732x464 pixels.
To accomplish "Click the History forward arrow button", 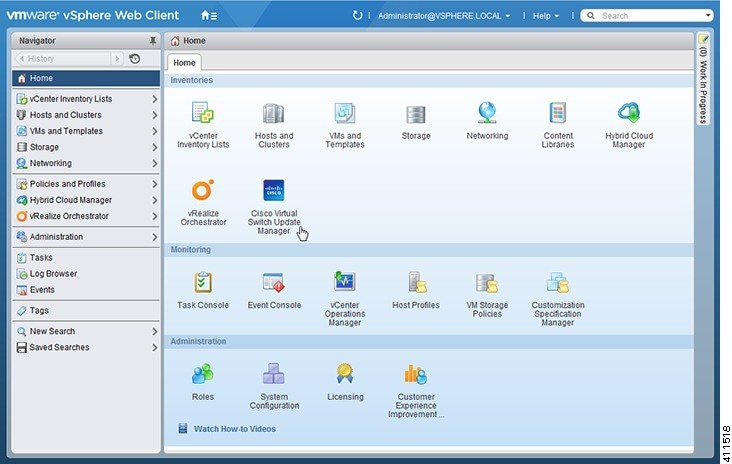I will point(117,59).
